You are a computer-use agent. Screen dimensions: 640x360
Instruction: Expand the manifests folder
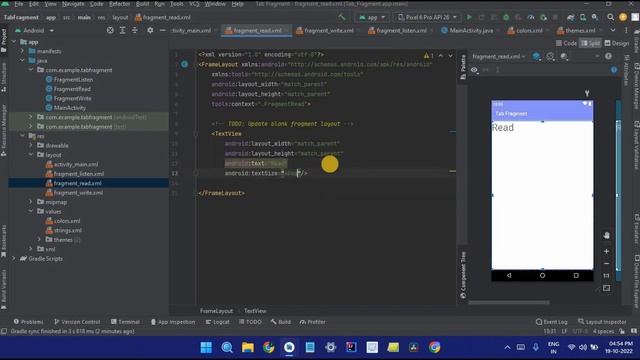click(22, 51)
